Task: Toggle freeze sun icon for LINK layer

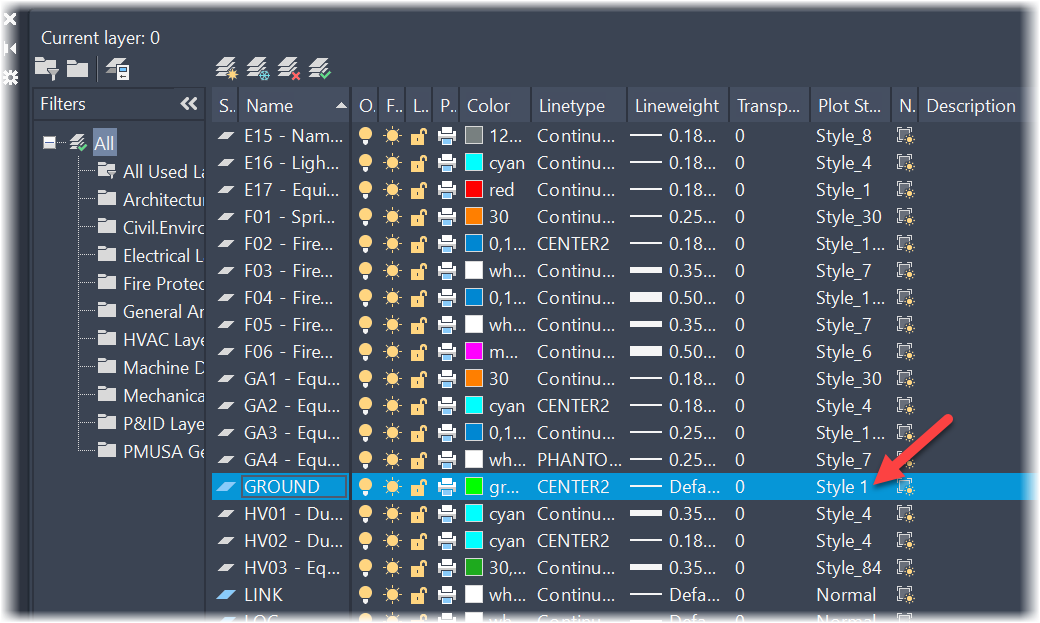Action: tap(393, 595)
